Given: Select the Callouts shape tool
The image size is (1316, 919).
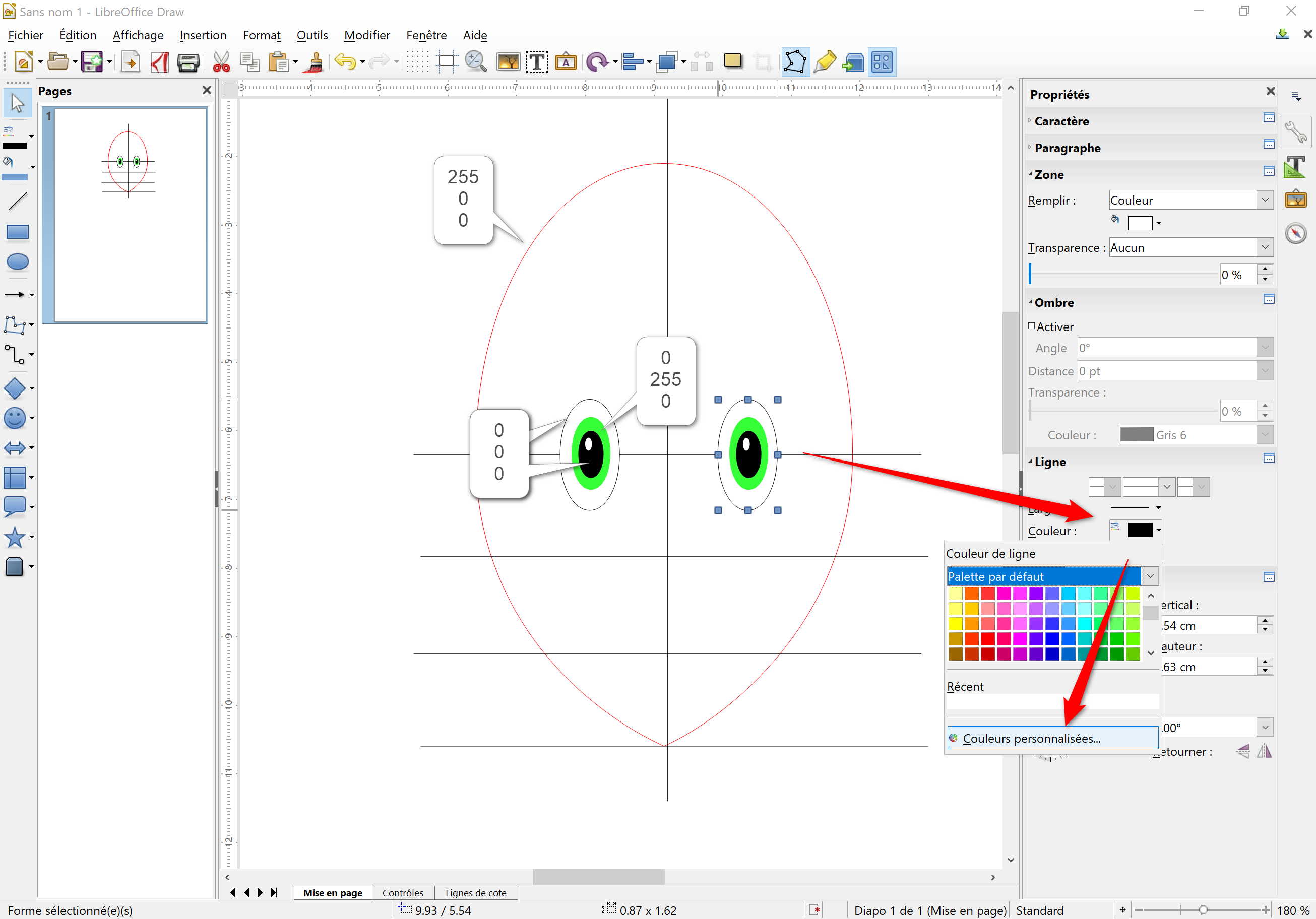Looking at the screenshot, I should pyautogui.click(x=14, y=506).
